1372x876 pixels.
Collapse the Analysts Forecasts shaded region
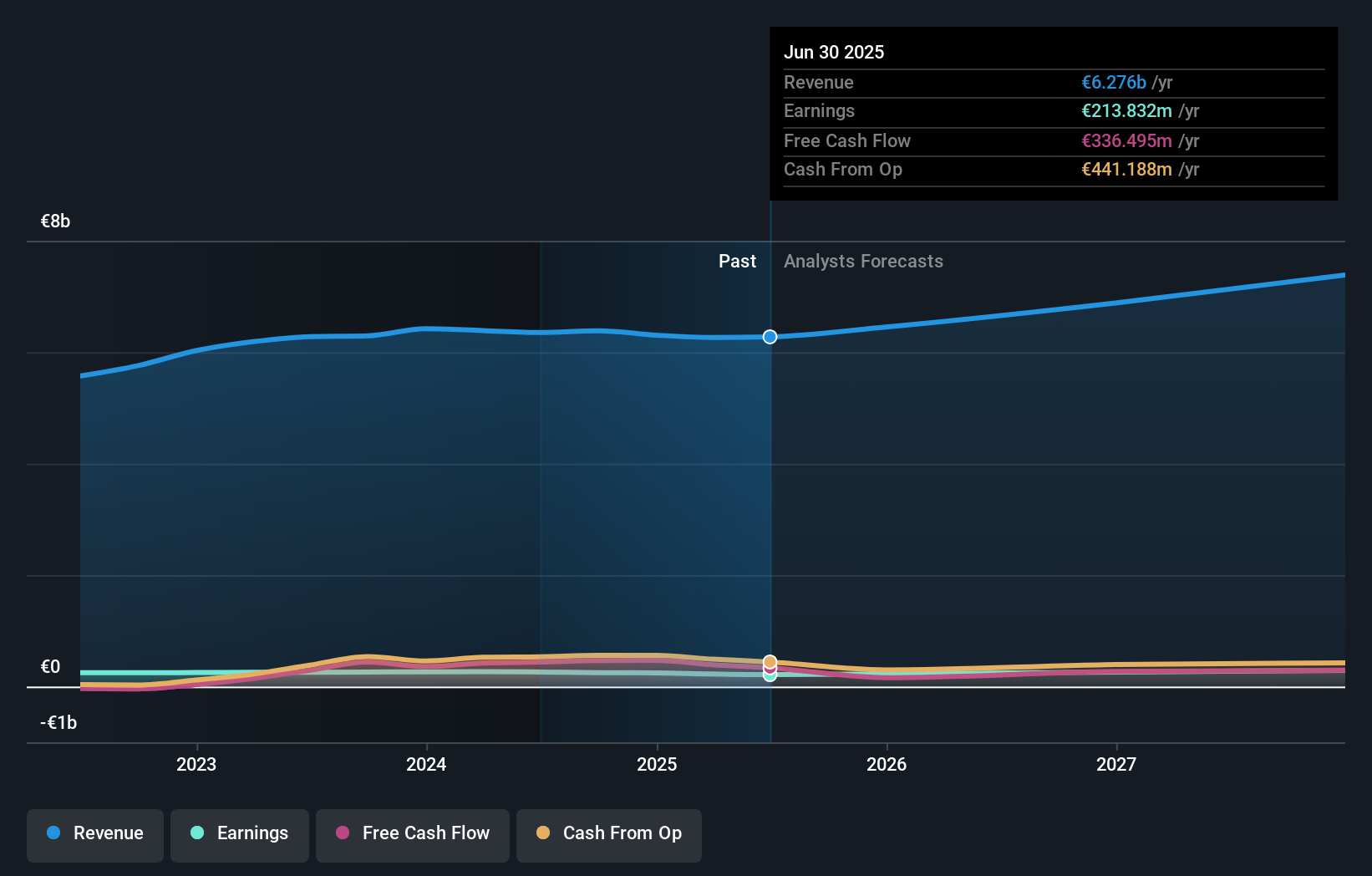click(x=863, y=261)
